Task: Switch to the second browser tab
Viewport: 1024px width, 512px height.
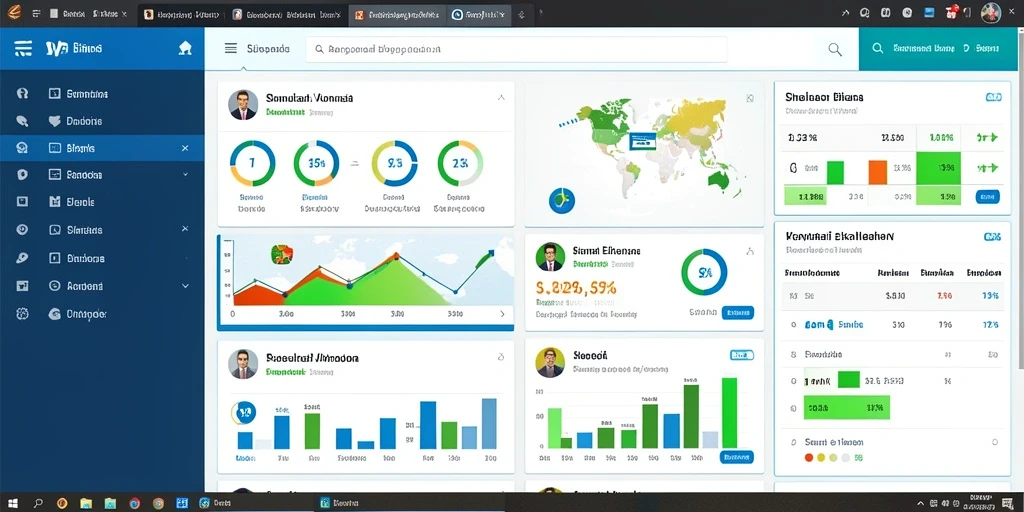Action: point(182,14)
